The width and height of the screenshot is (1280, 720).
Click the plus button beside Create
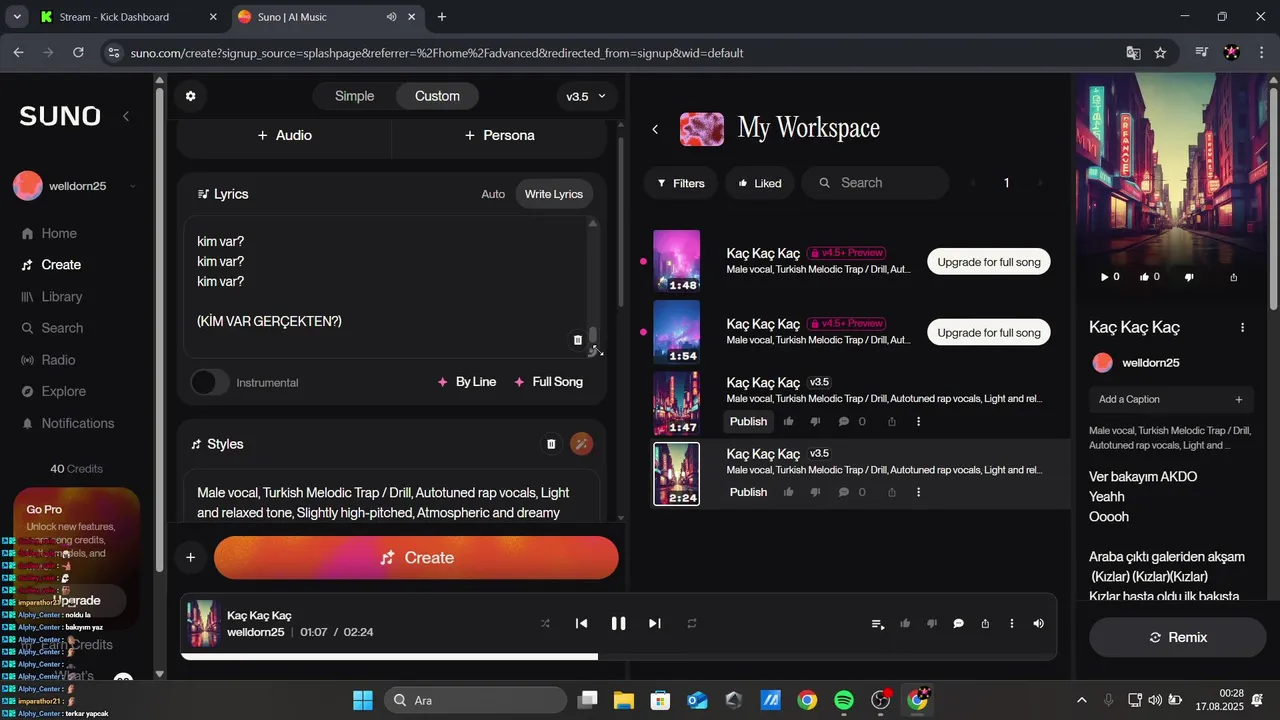point(190,558)
